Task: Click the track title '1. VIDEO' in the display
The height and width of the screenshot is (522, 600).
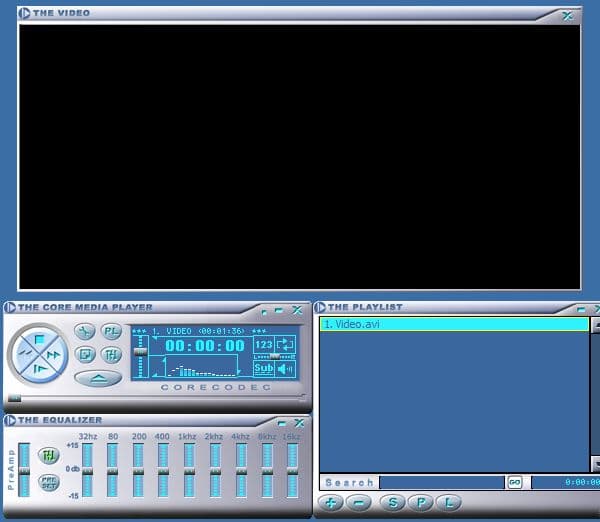Action: tap(172, 331)
